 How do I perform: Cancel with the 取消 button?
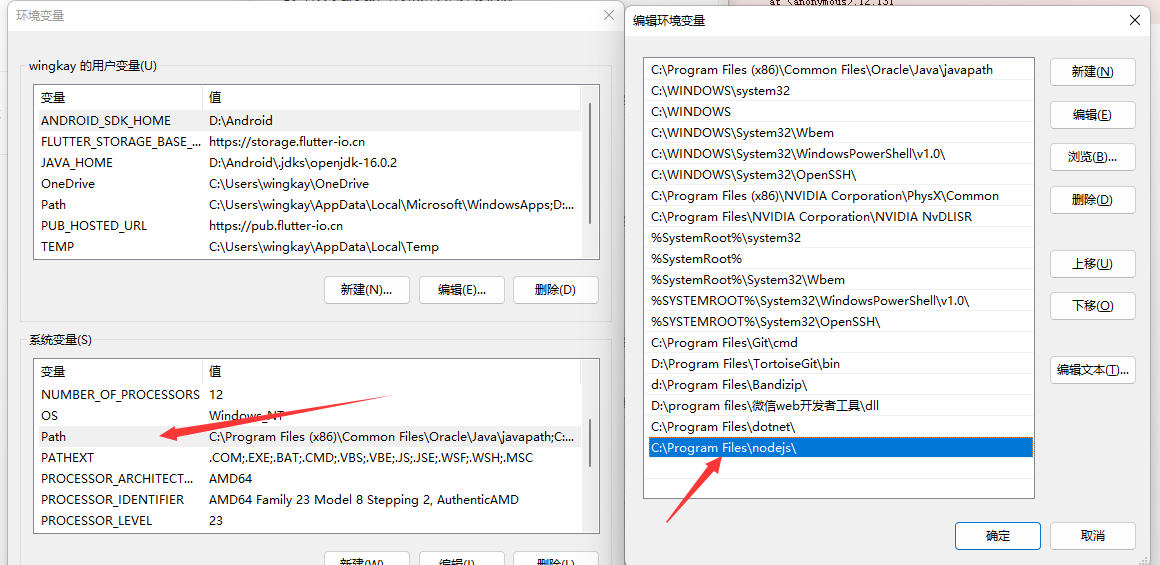pos(1092,536)
